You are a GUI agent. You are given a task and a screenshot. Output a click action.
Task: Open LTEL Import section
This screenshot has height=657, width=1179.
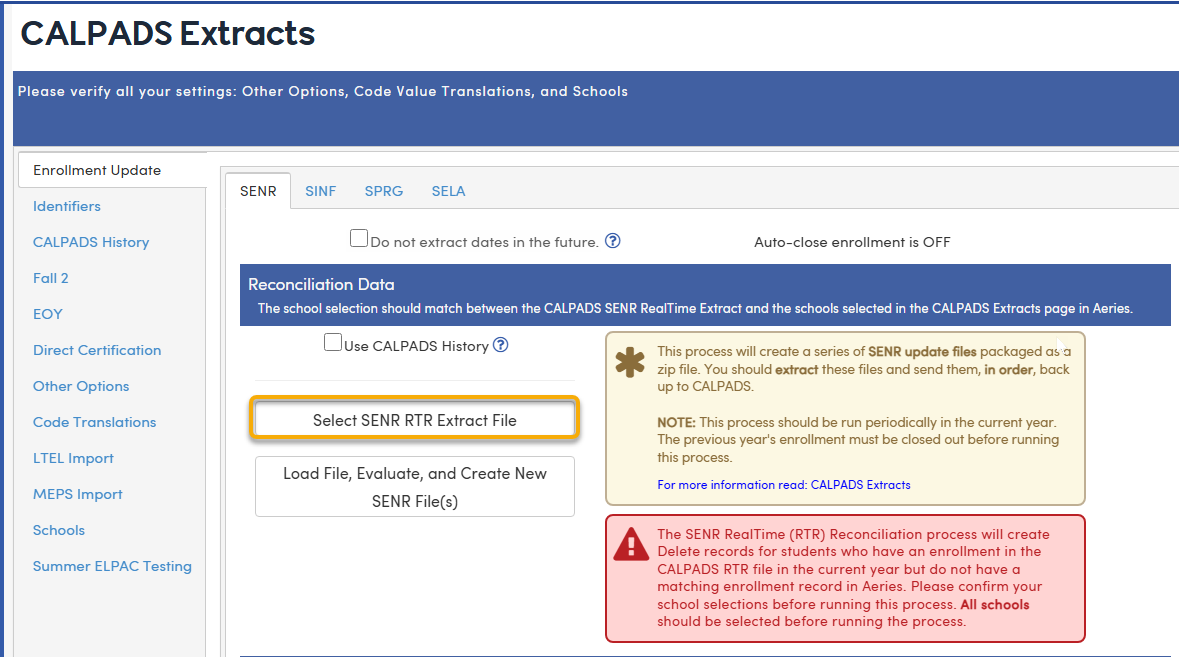click(x=73, y=459)
